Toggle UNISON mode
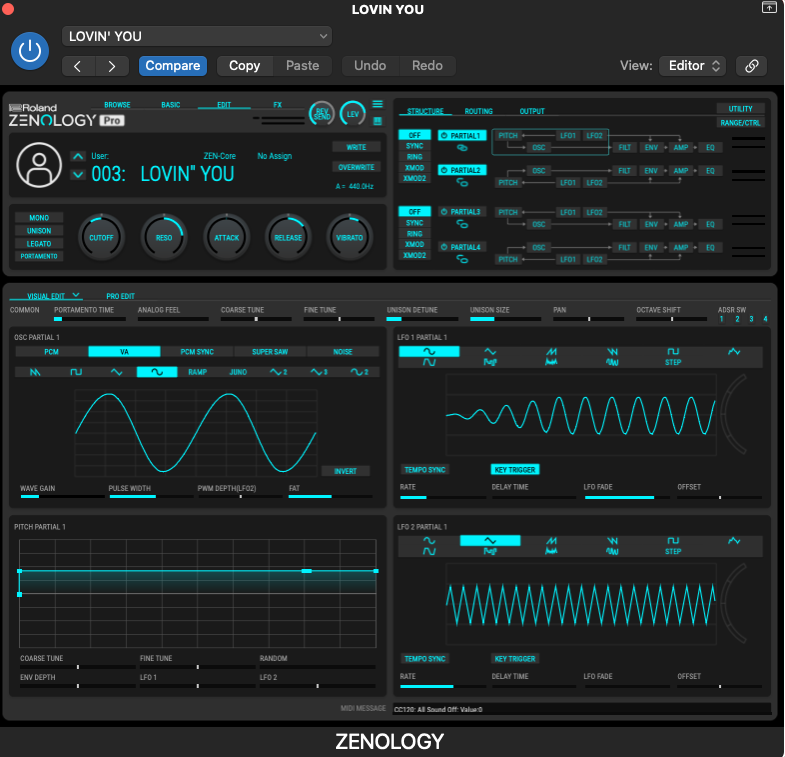This screenshot has width=785, height=757. point(39,231)
